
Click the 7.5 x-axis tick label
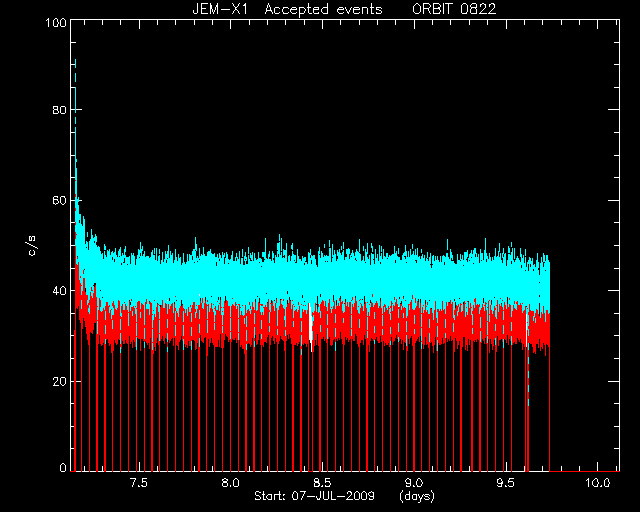coord(139,483)
